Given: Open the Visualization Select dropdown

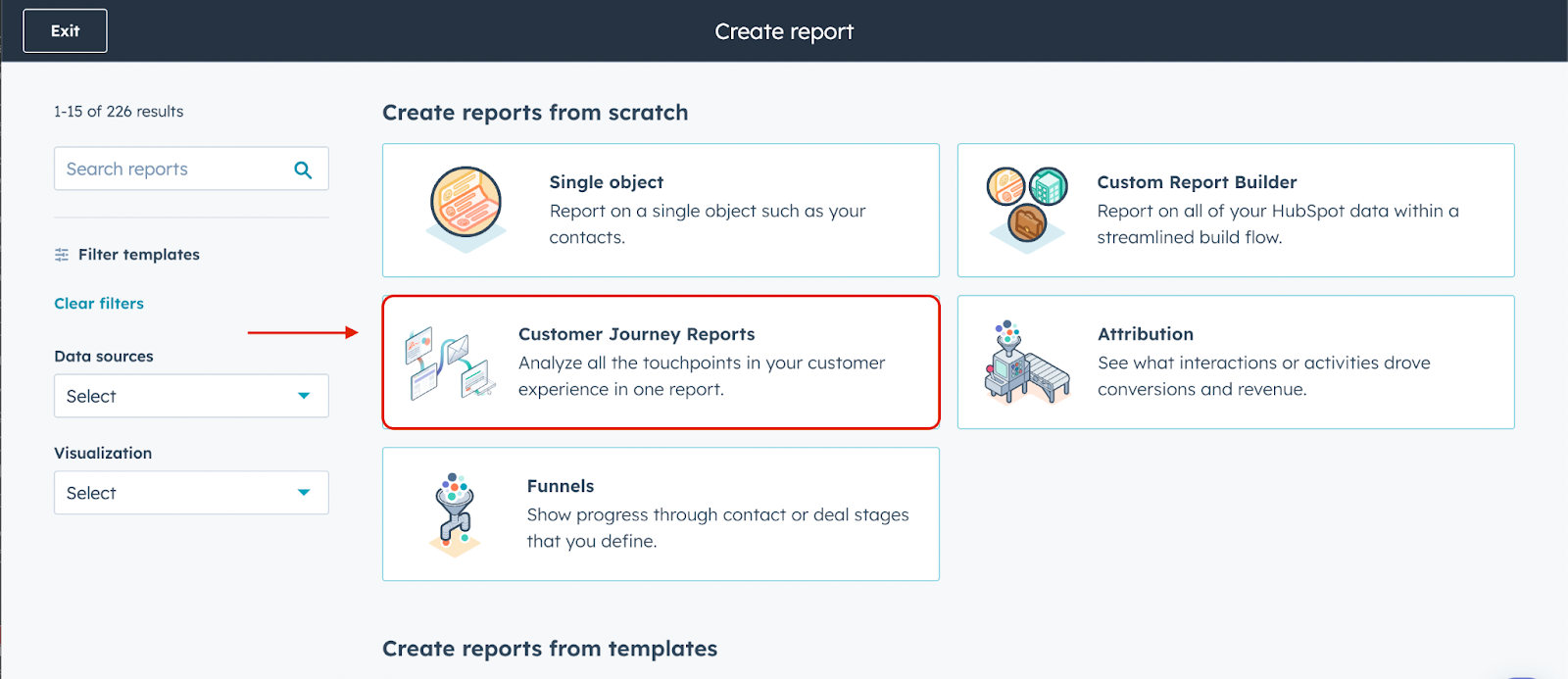Looking at the screenshot, I should pyautogui.click(x=190, y=492).
